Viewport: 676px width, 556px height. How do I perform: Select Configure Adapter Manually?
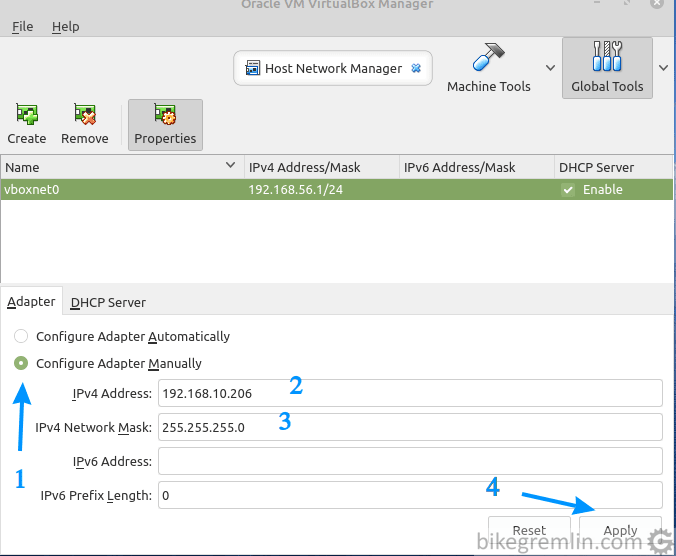pyautogui.click(x=21, y=363)
